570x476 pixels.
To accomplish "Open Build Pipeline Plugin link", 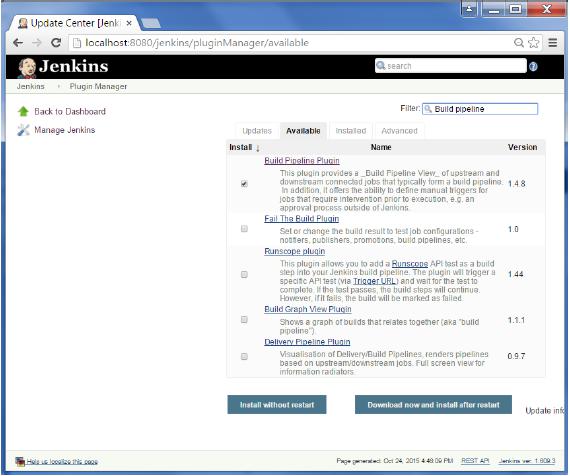I will point(302,161).
